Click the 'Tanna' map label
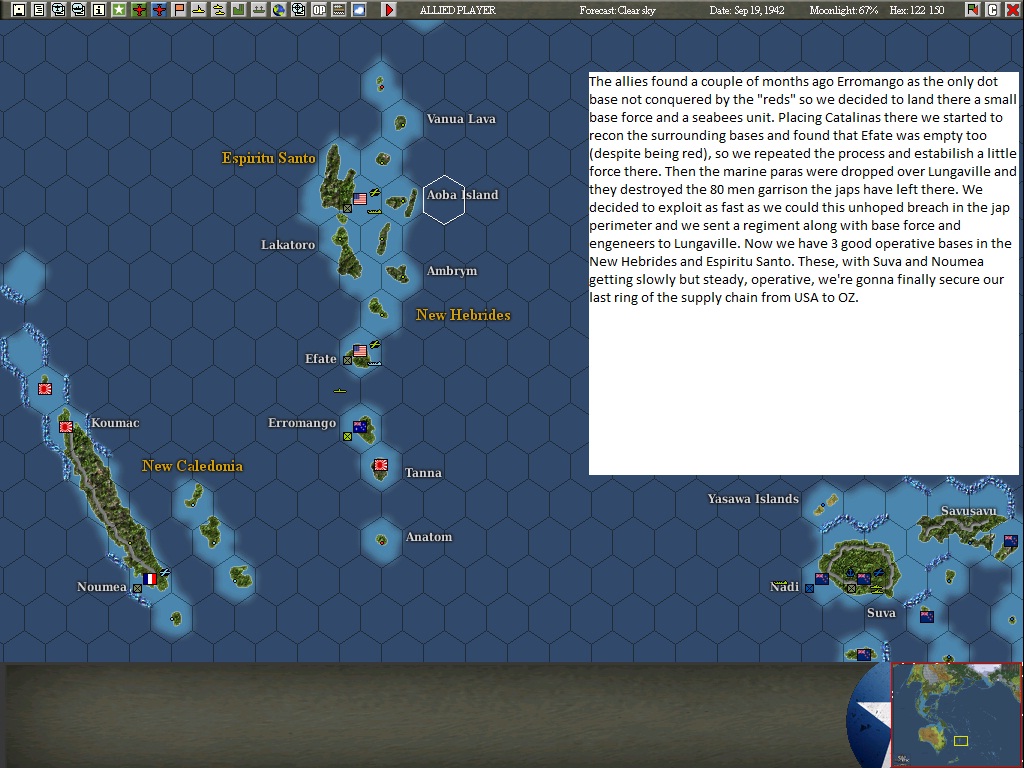This screenshot has width=1024, height=783. (423, 473)
